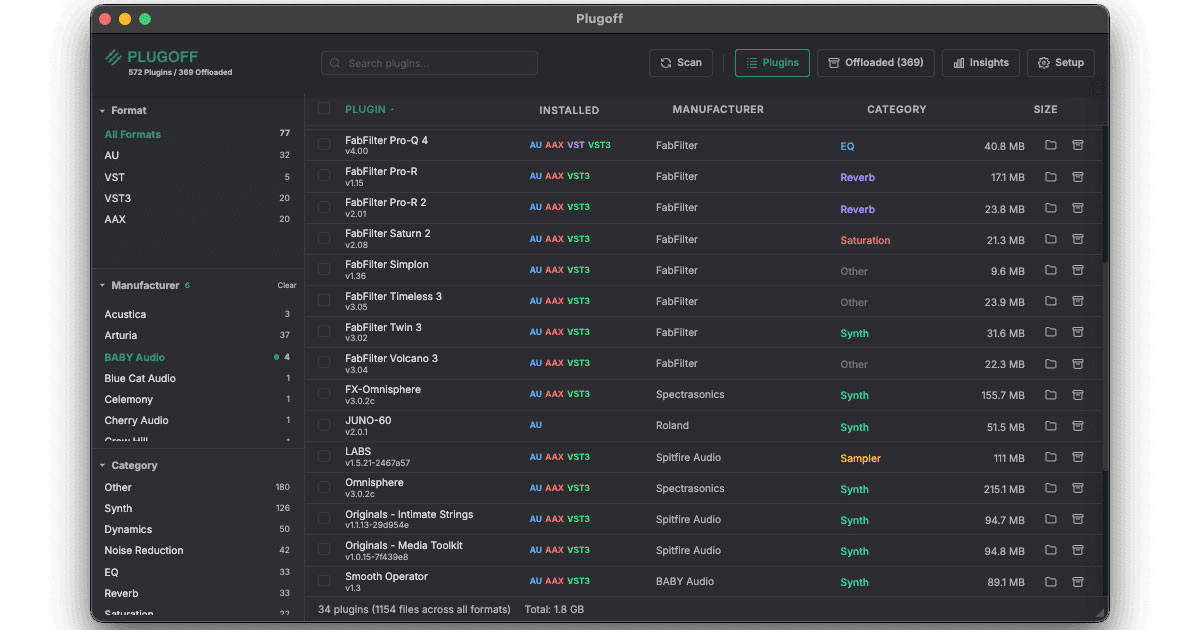This screenshot has width=1200, height=630.
Task: Click the folder icon for FabFilter Twin 3
Action: [1050, 333]
